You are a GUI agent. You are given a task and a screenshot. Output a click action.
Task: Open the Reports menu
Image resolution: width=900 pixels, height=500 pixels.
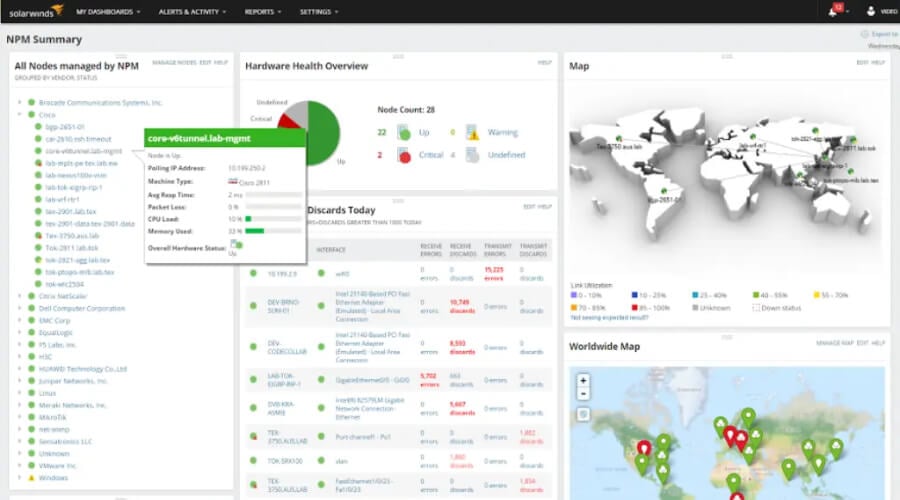263,11
